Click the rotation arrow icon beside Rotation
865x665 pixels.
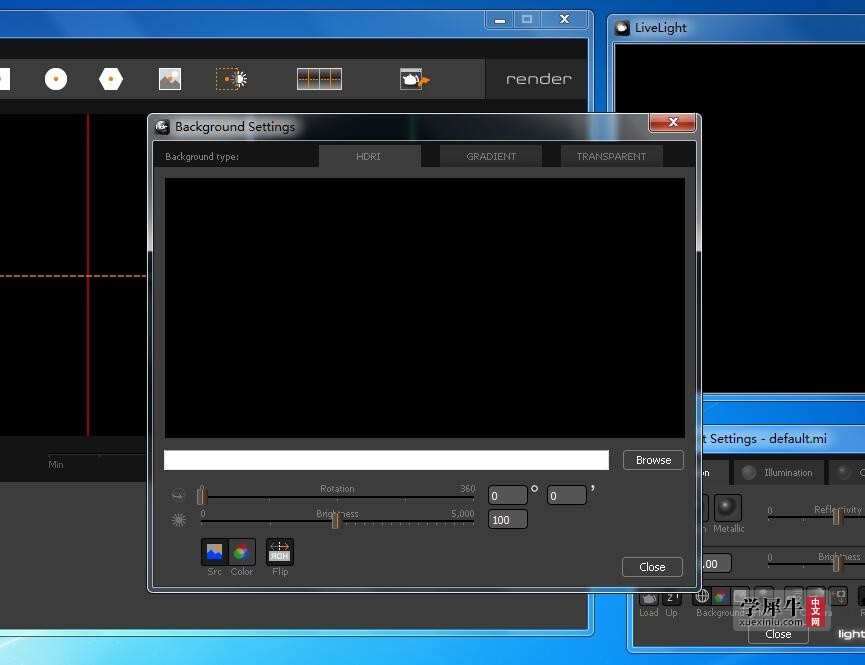[178, 495]
